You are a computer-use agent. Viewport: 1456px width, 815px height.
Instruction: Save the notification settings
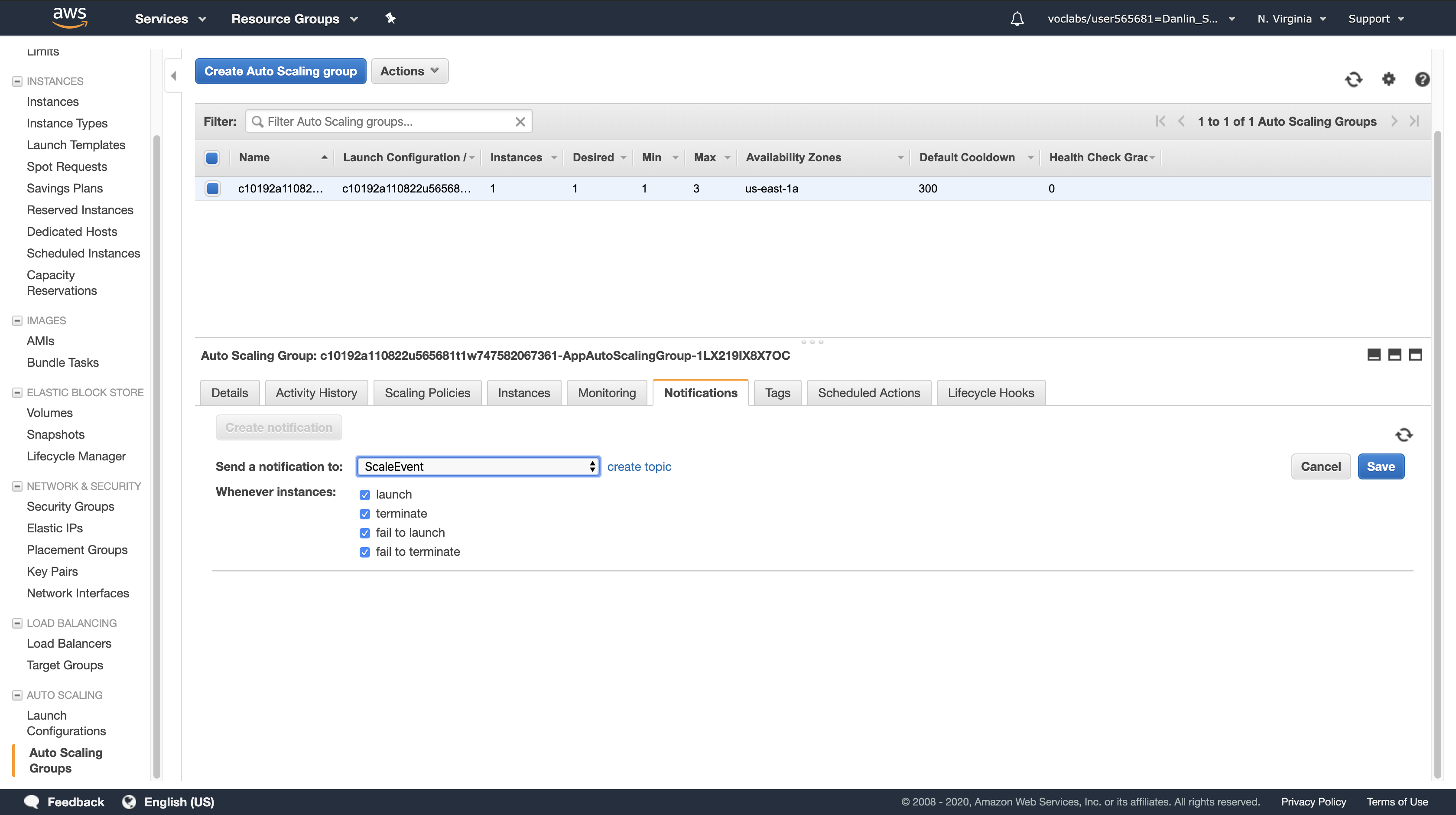point(1380,466)
